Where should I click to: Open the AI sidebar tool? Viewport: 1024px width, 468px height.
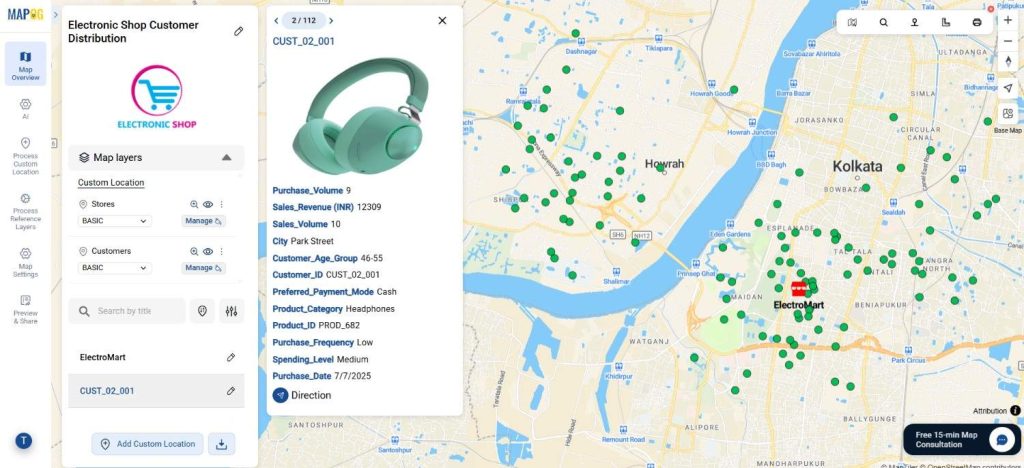25,108
